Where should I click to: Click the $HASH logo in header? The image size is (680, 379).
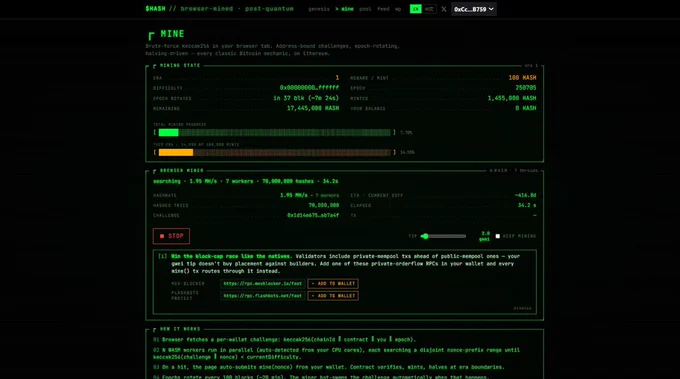[x=155, y=9]
